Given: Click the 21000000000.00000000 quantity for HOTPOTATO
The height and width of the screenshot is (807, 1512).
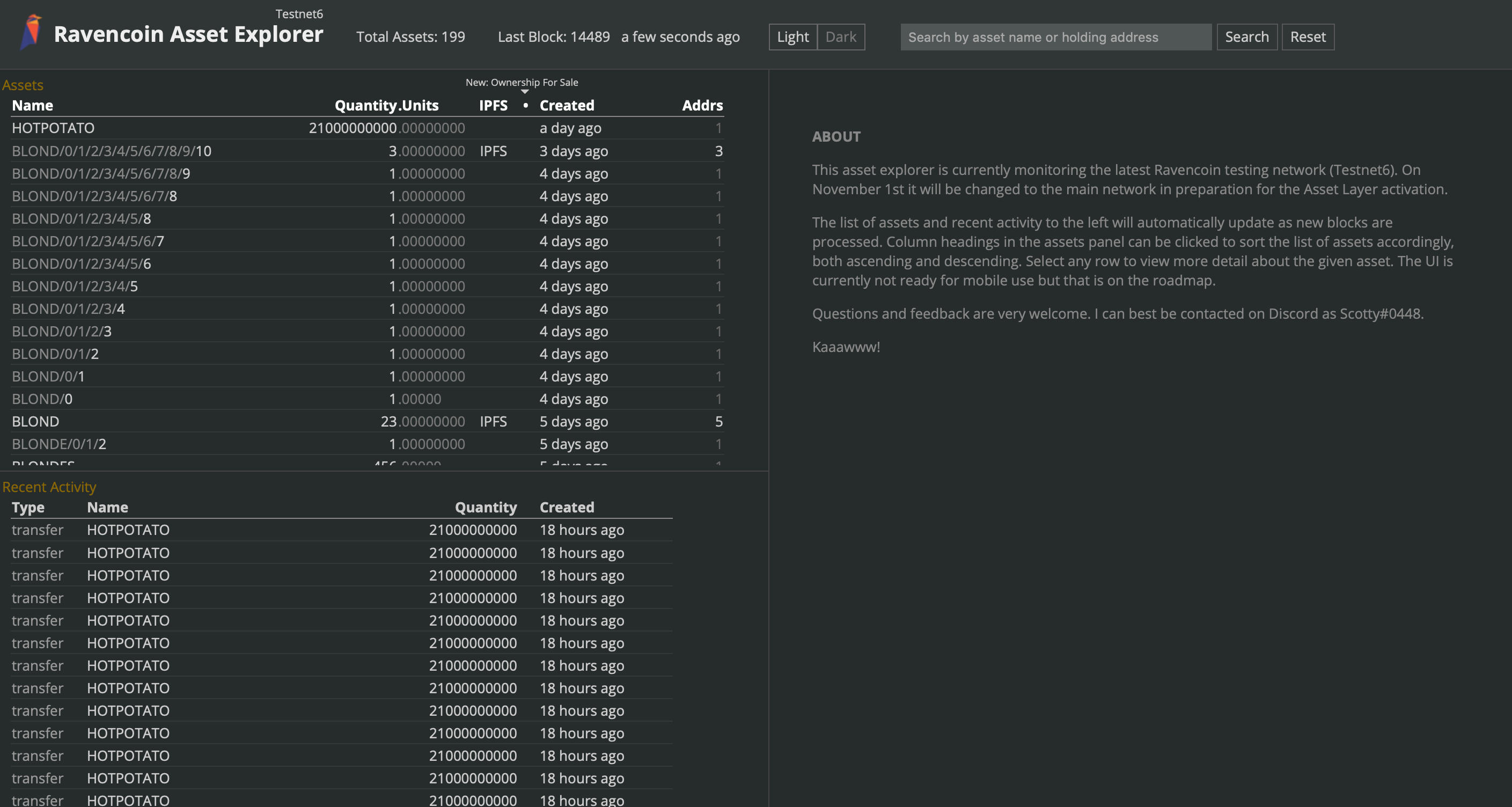Looking at the screenshot, I should tap(387, 128).
